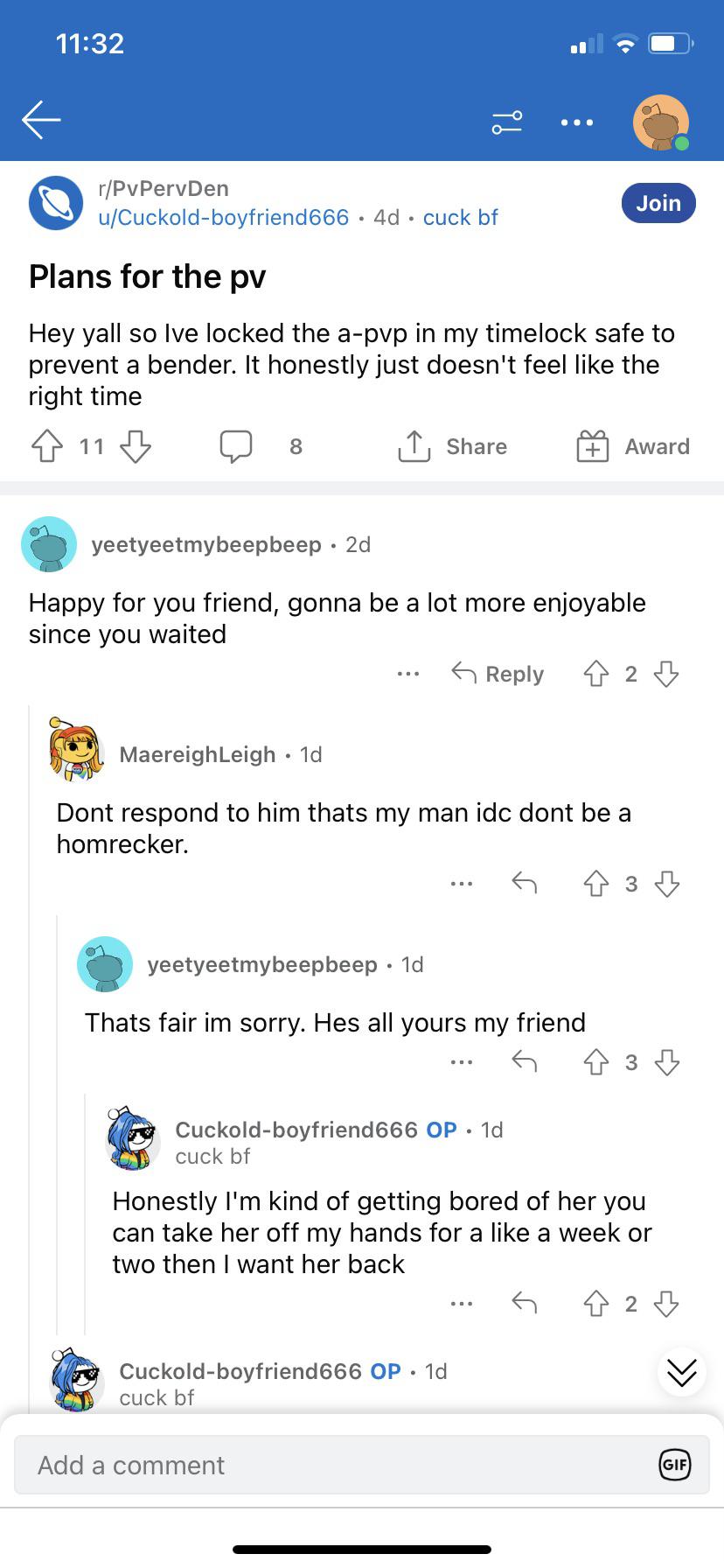Give an award to the post
Image resolution: width=724 pixels, height=1568 pixels.
633,446
